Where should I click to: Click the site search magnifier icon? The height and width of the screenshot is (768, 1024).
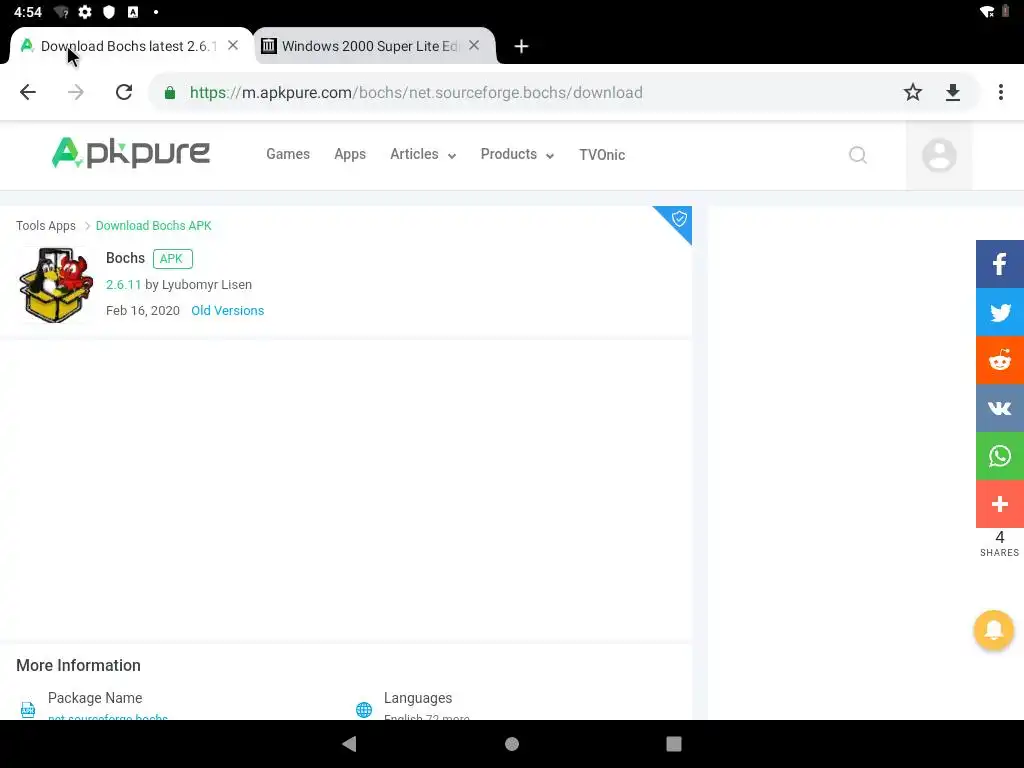point(857,155)
